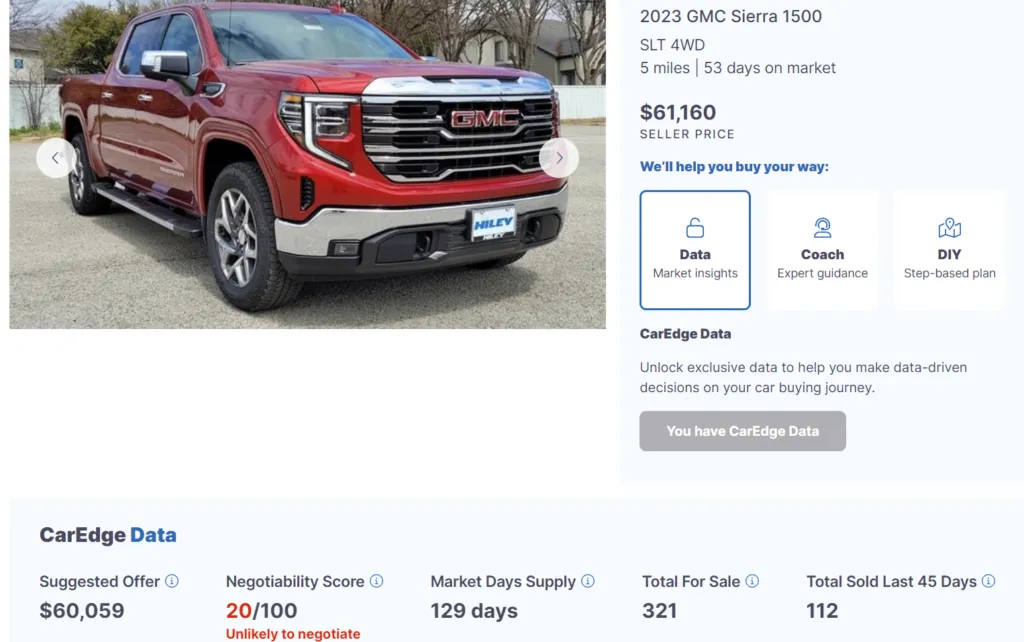This screenshot has width=1024, height=642.
Task: Click the Coach headset icon
Action: click(x=822, y=227)
